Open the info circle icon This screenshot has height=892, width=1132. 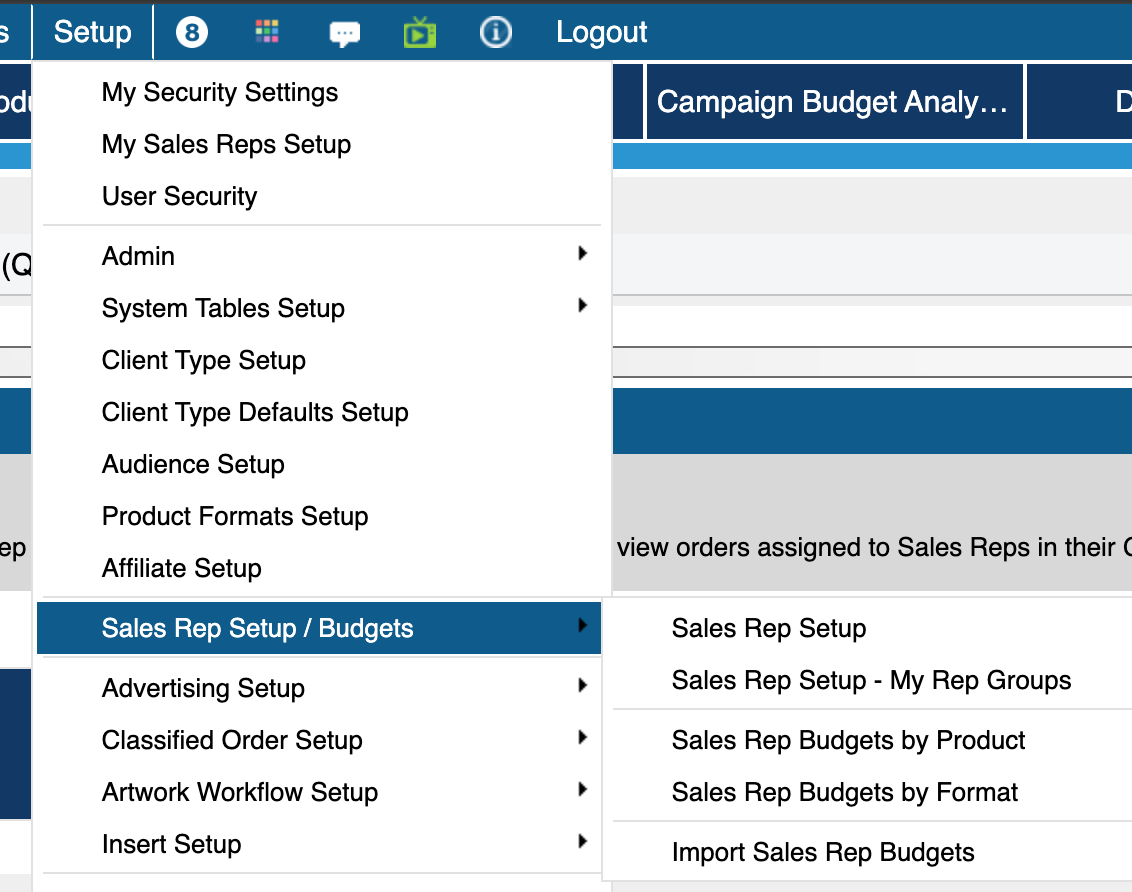pyautogui.click(x=495, y=33)
